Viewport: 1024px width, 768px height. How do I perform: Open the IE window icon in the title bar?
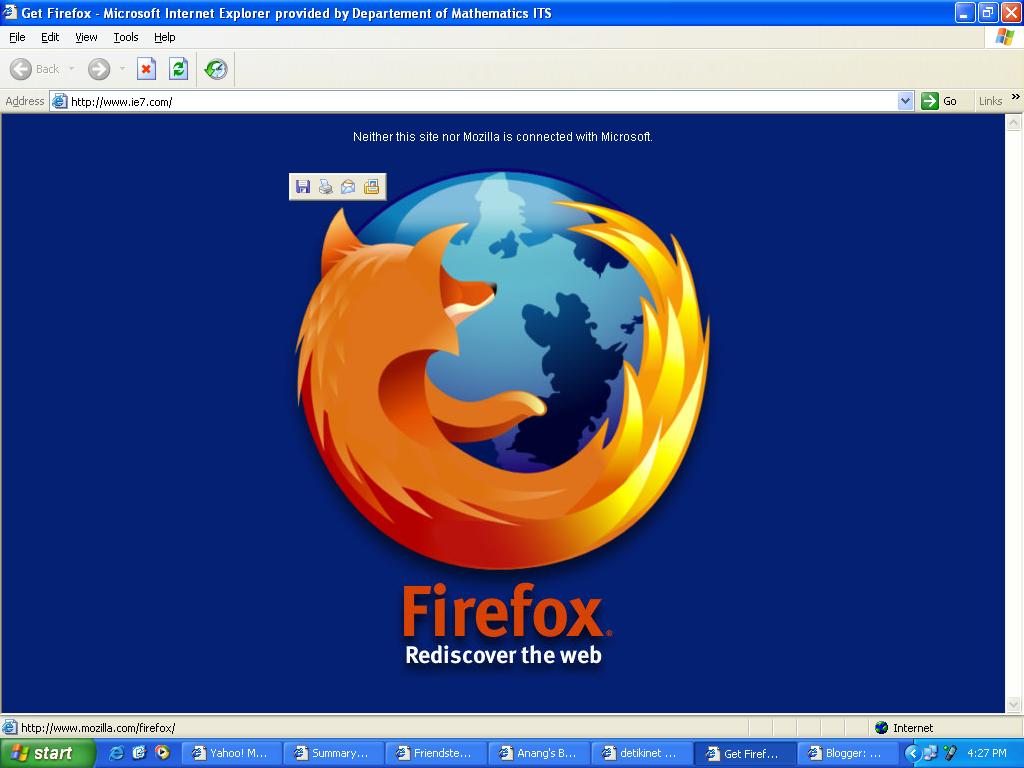(10, 12)
